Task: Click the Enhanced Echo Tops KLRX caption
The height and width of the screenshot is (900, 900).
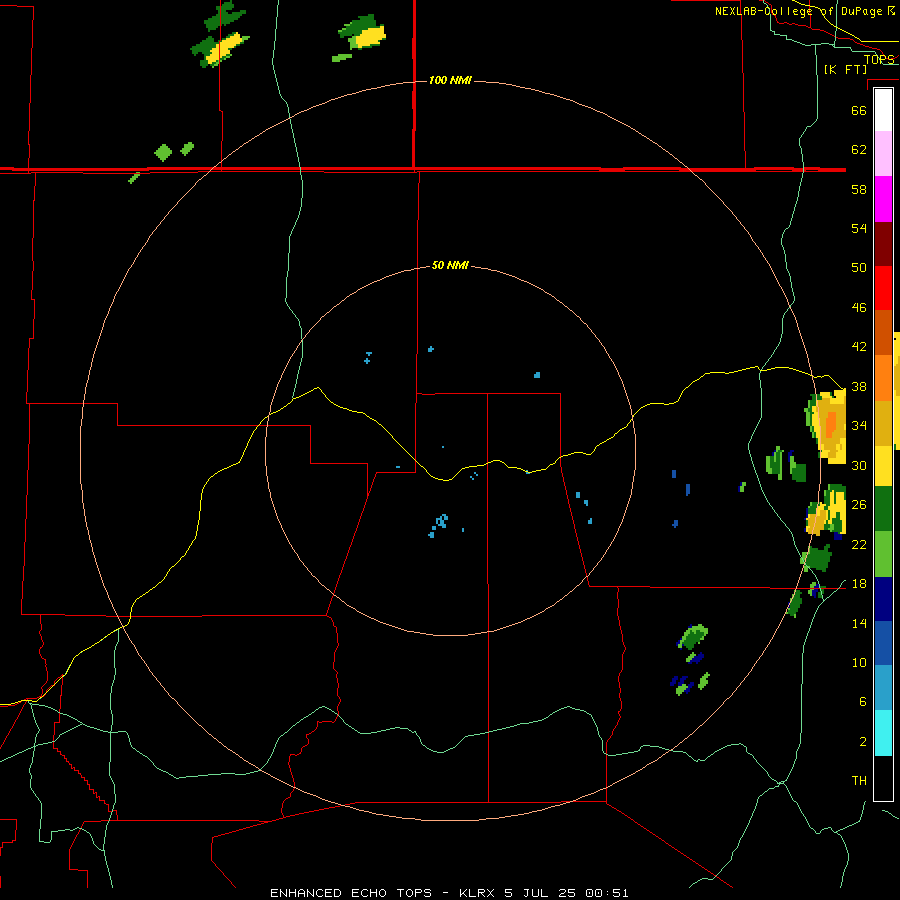Action: 449,893
